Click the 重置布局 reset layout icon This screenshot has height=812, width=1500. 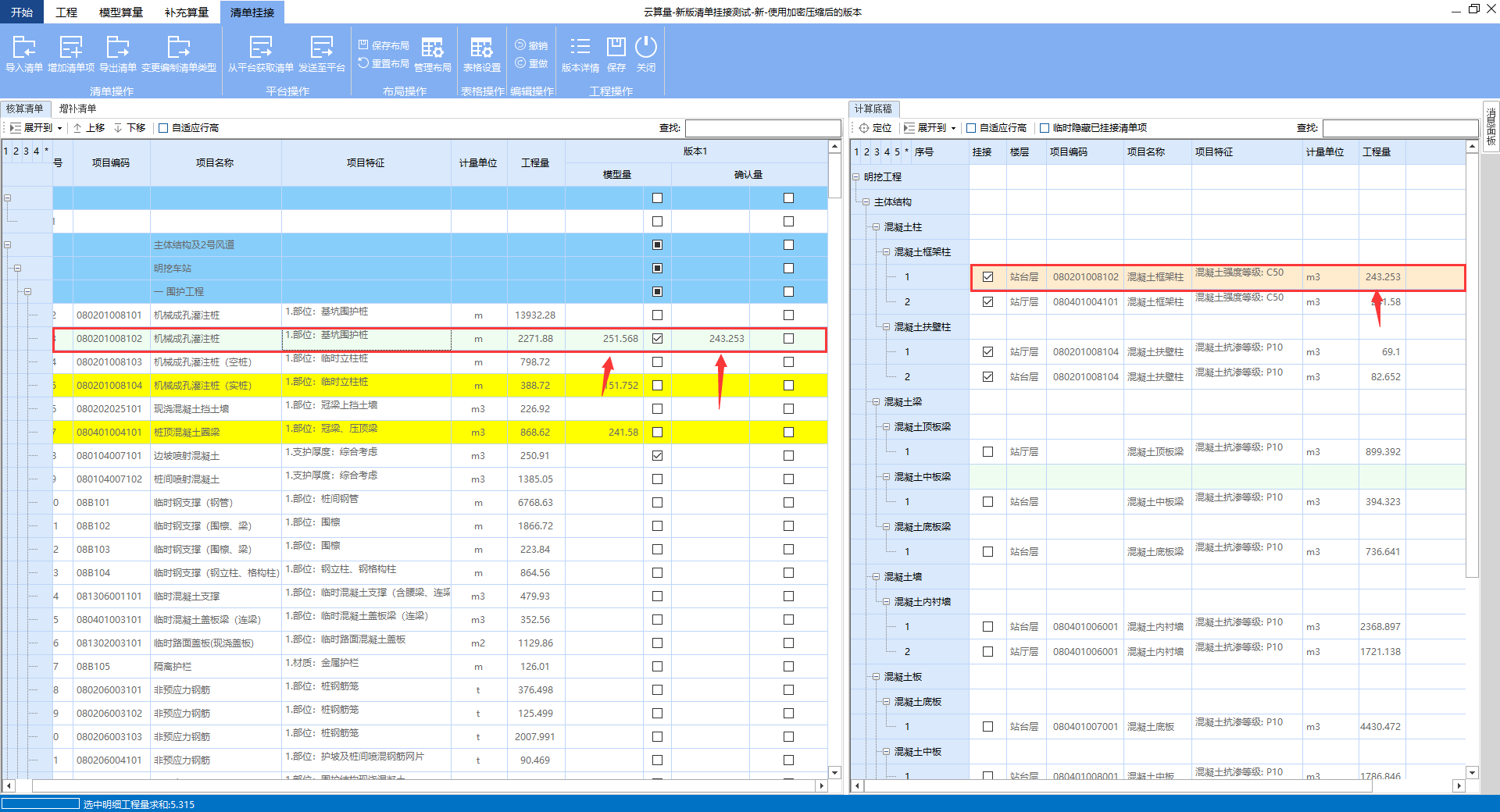click(363, 62)
